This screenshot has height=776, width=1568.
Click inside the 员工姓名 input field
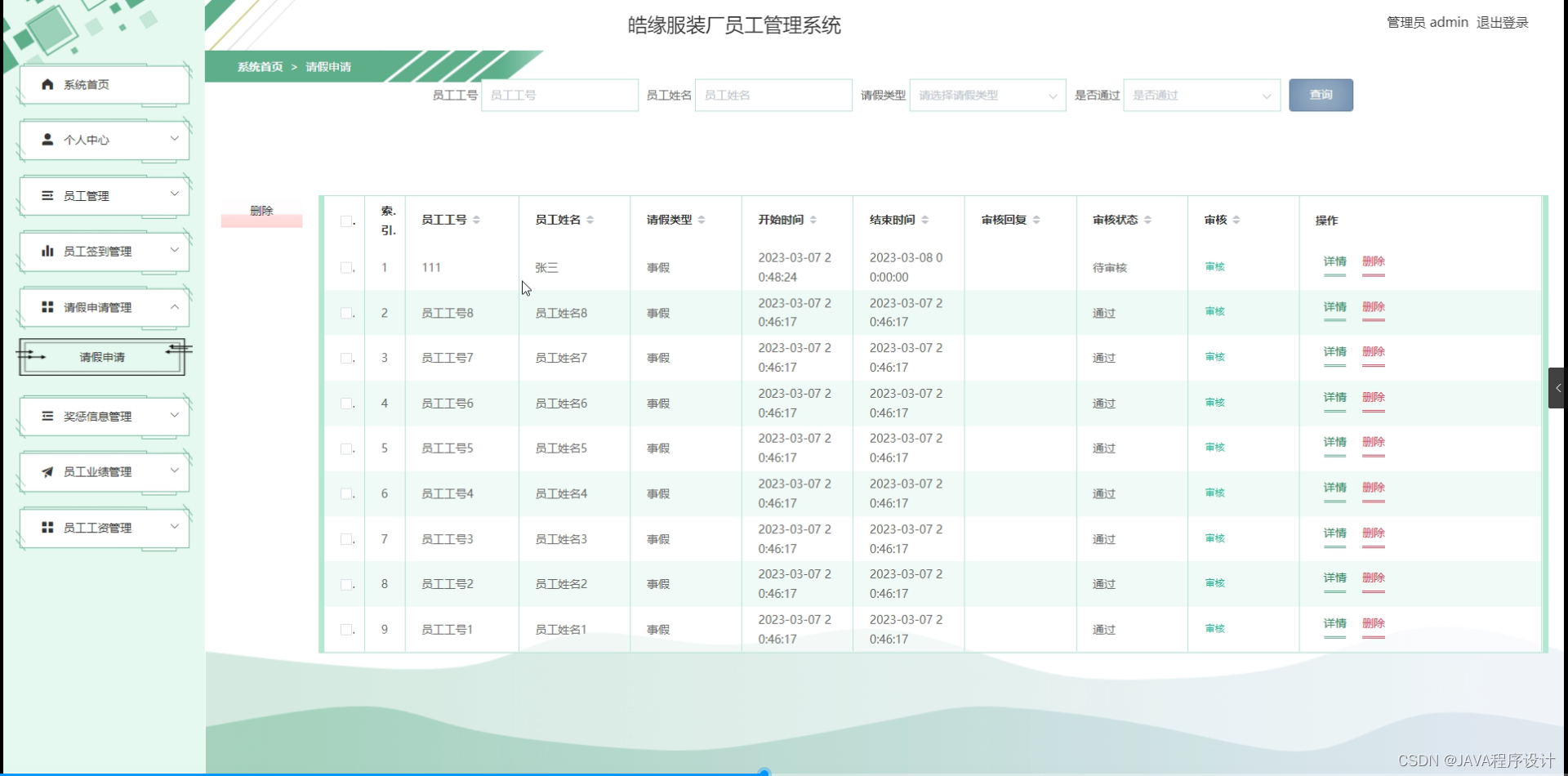pos(773,95)
